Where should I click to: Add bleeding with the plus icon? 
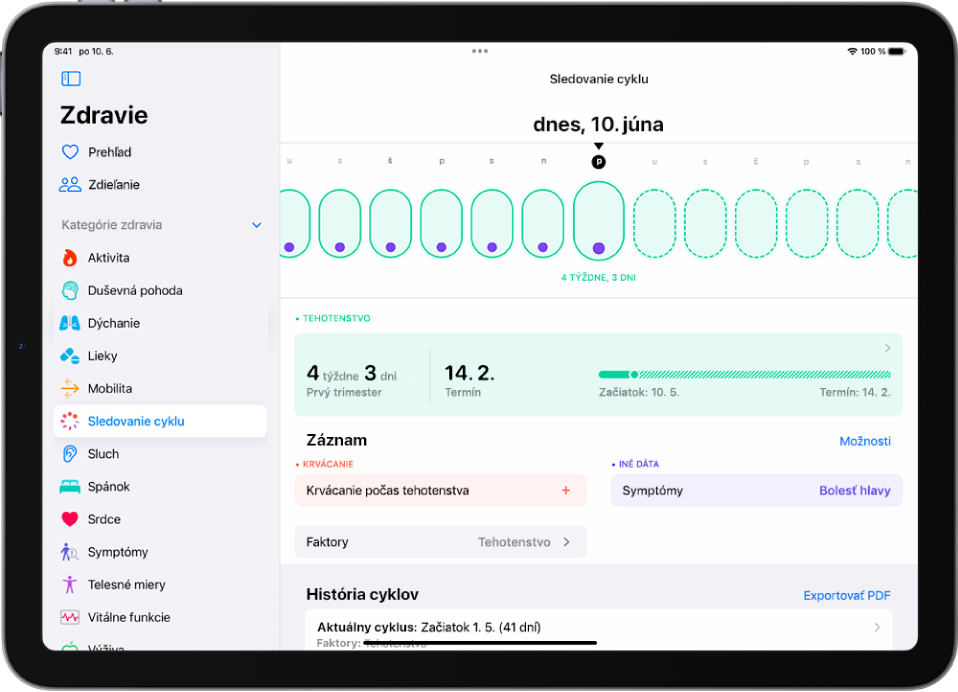(x=566, y=490)
